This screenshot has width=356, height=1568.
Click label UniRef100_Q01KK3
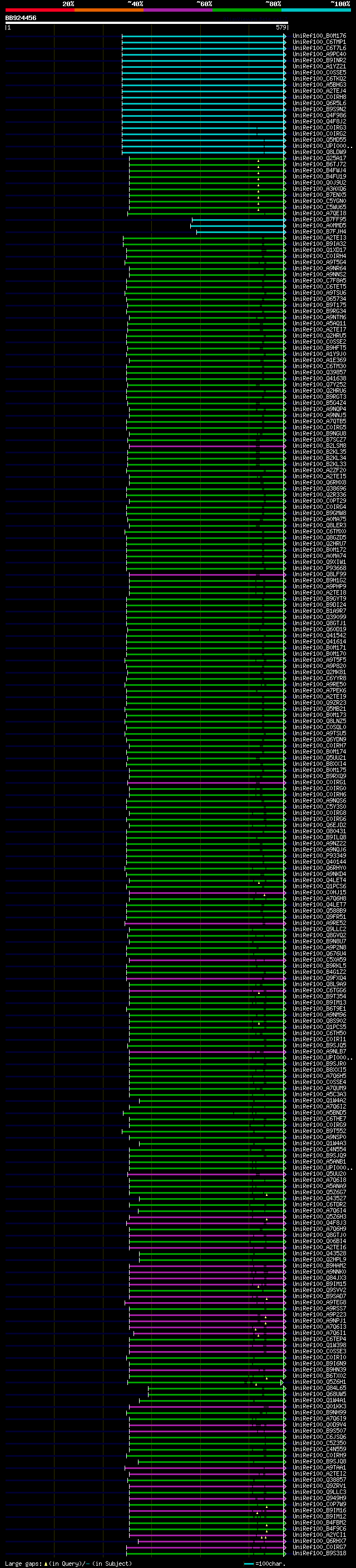(x=319, y=1407)
